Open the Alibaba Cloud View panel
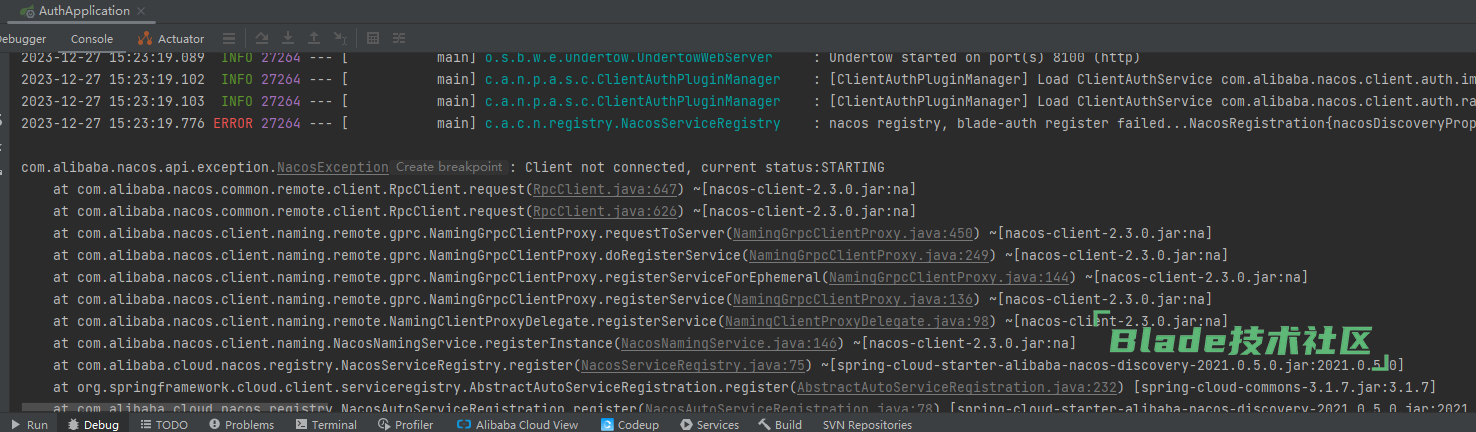The image size is (1476, 432). [517, 424]
